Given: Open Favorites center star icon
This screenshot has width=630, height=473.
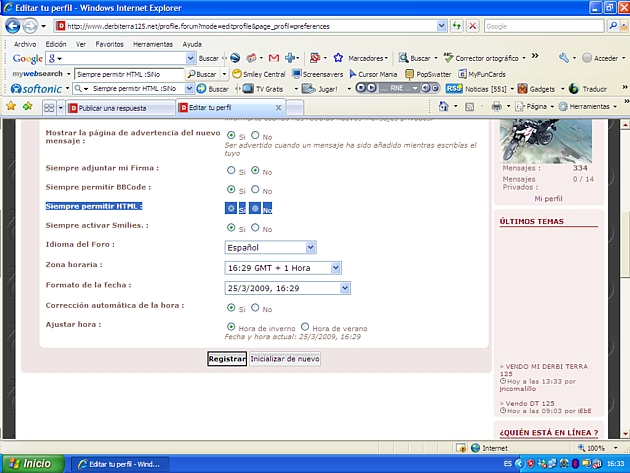Looking at the screenshot, I should (11, 106).
